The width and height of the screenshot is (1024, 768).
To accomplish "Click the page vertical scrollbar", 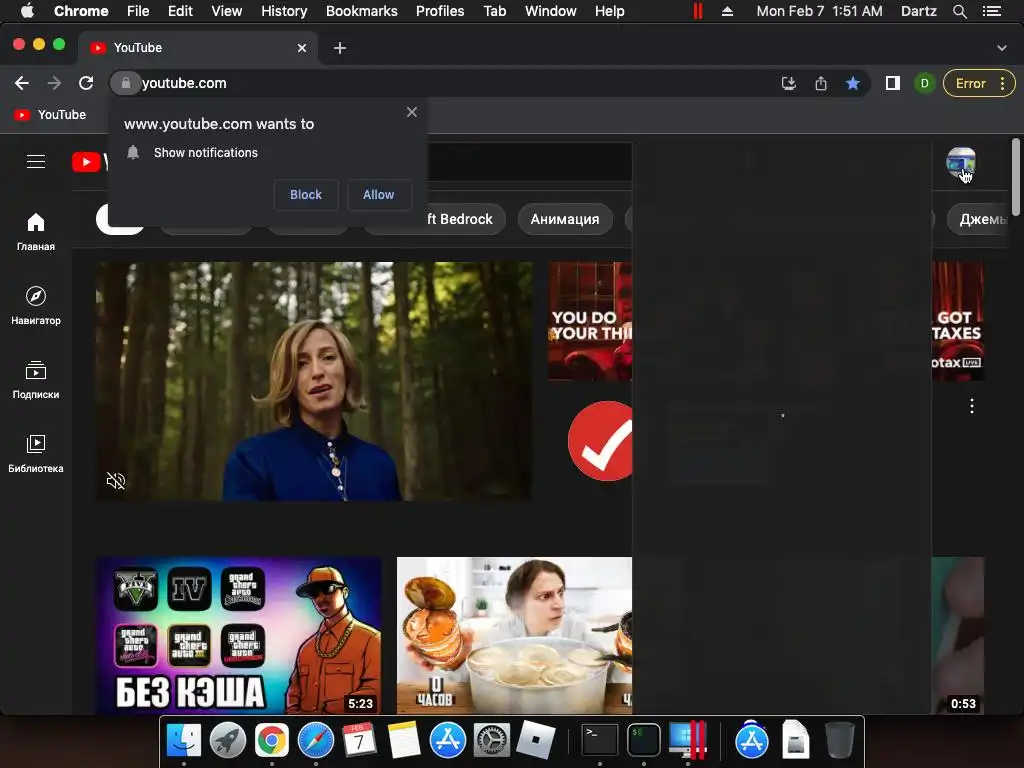I will (x=1016, y=176).
